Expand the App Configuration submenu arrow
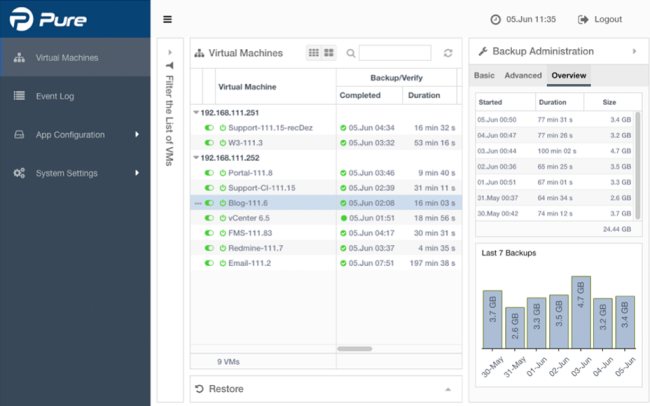Screen dimensions: 650x406 point(137,134)
